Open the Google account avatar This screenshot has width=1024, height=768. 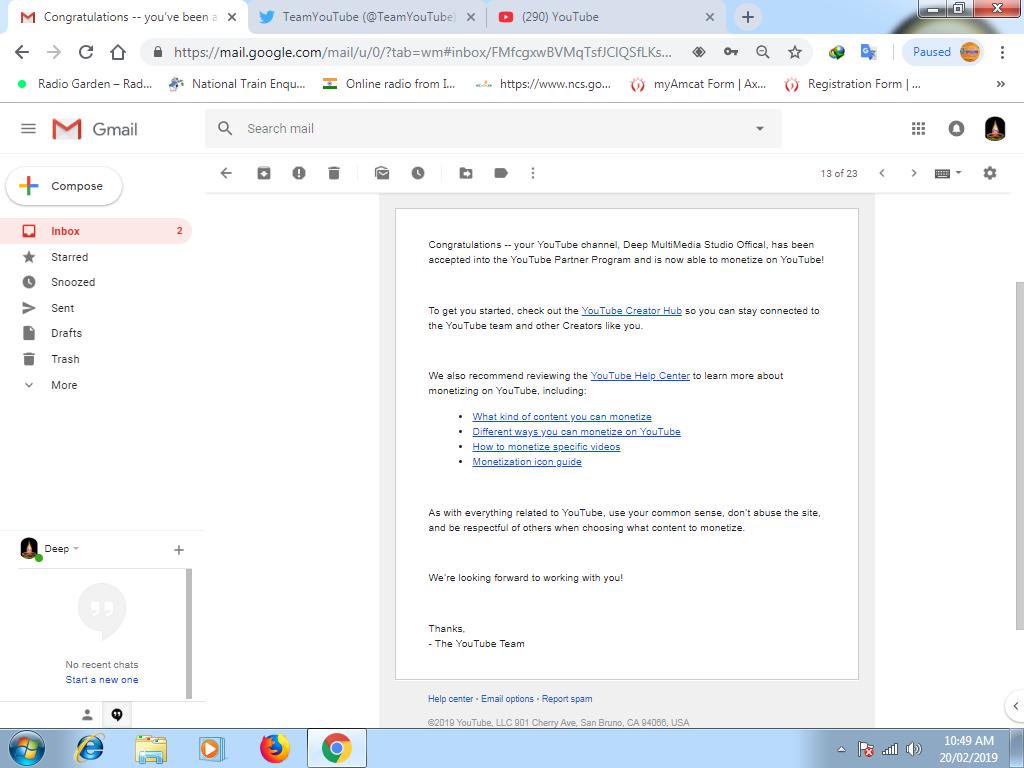[x=995, y=129]
